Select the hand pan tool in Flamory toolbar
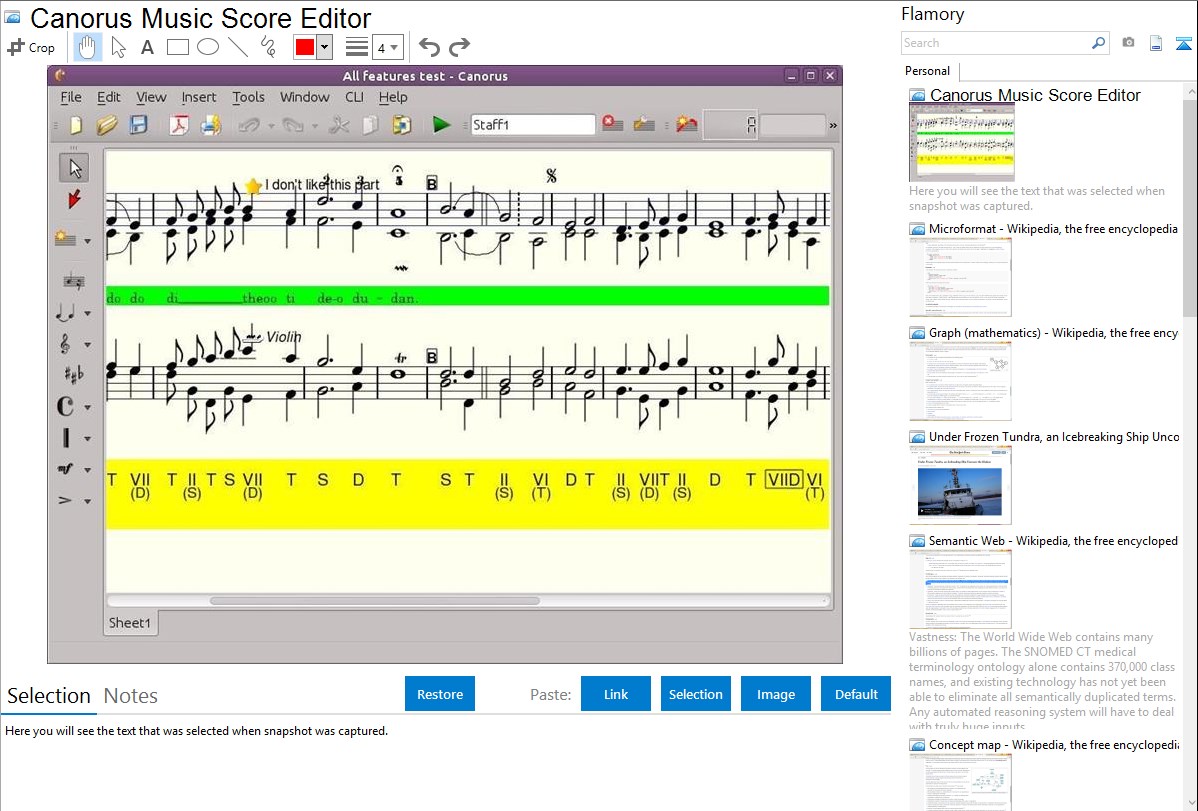Screen dimensions: 1198x811 87,47
